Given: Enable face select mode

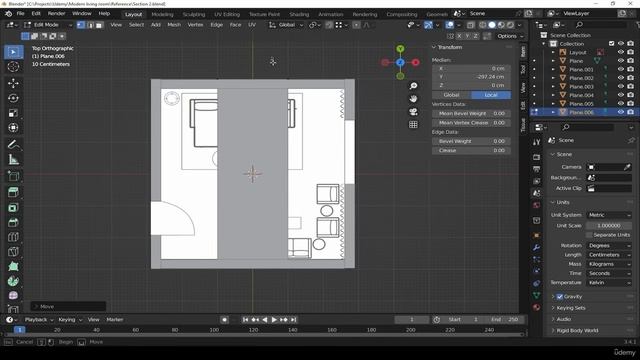Looking at the screenshot, I should 99,25.
